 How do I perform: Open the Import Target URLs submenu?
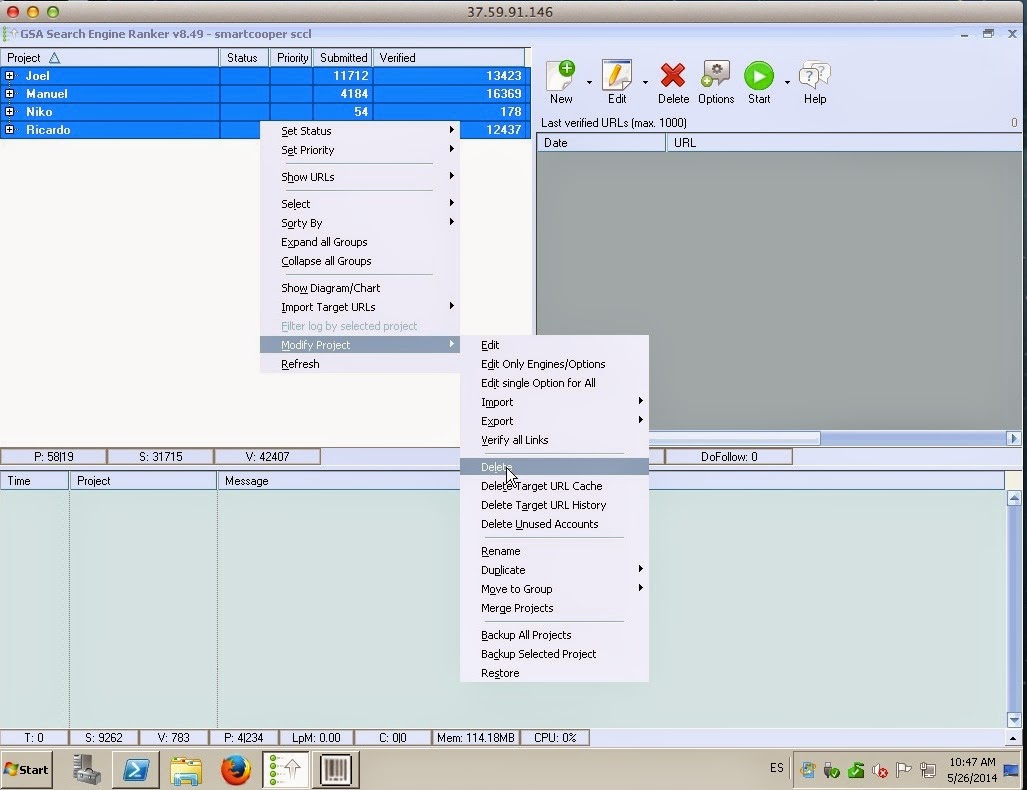360,307
